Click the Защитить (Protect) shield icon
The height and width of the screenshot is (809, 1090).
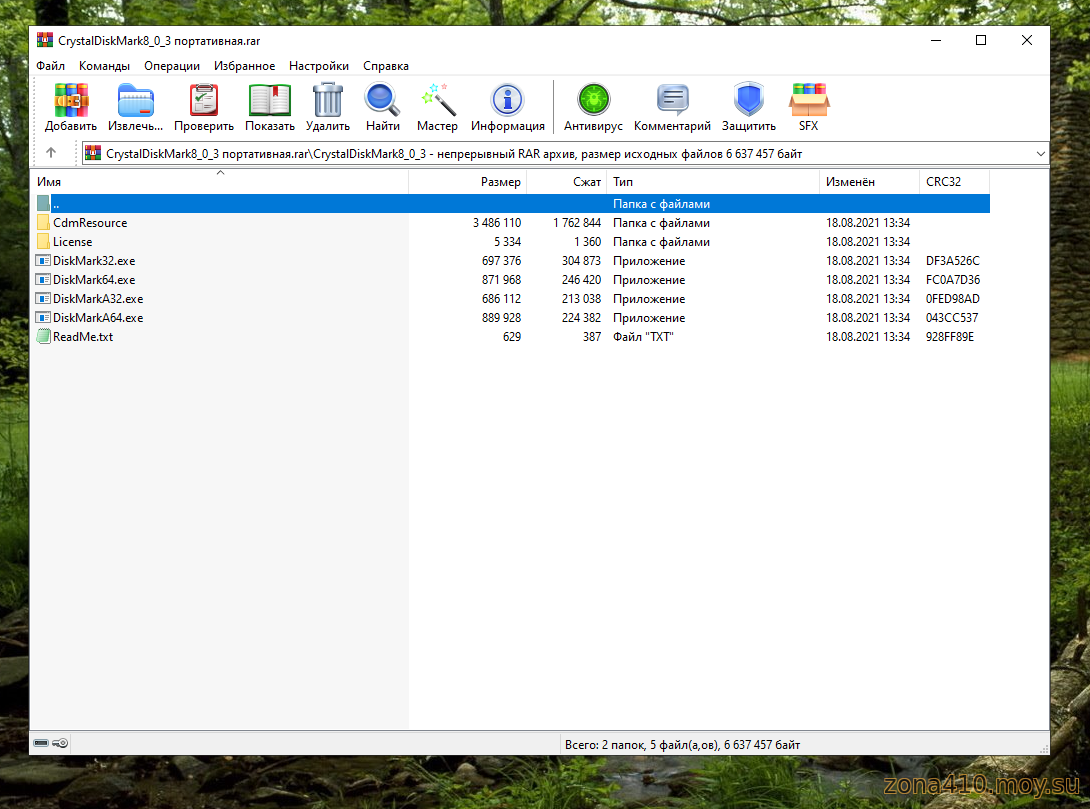pos(749,101)
